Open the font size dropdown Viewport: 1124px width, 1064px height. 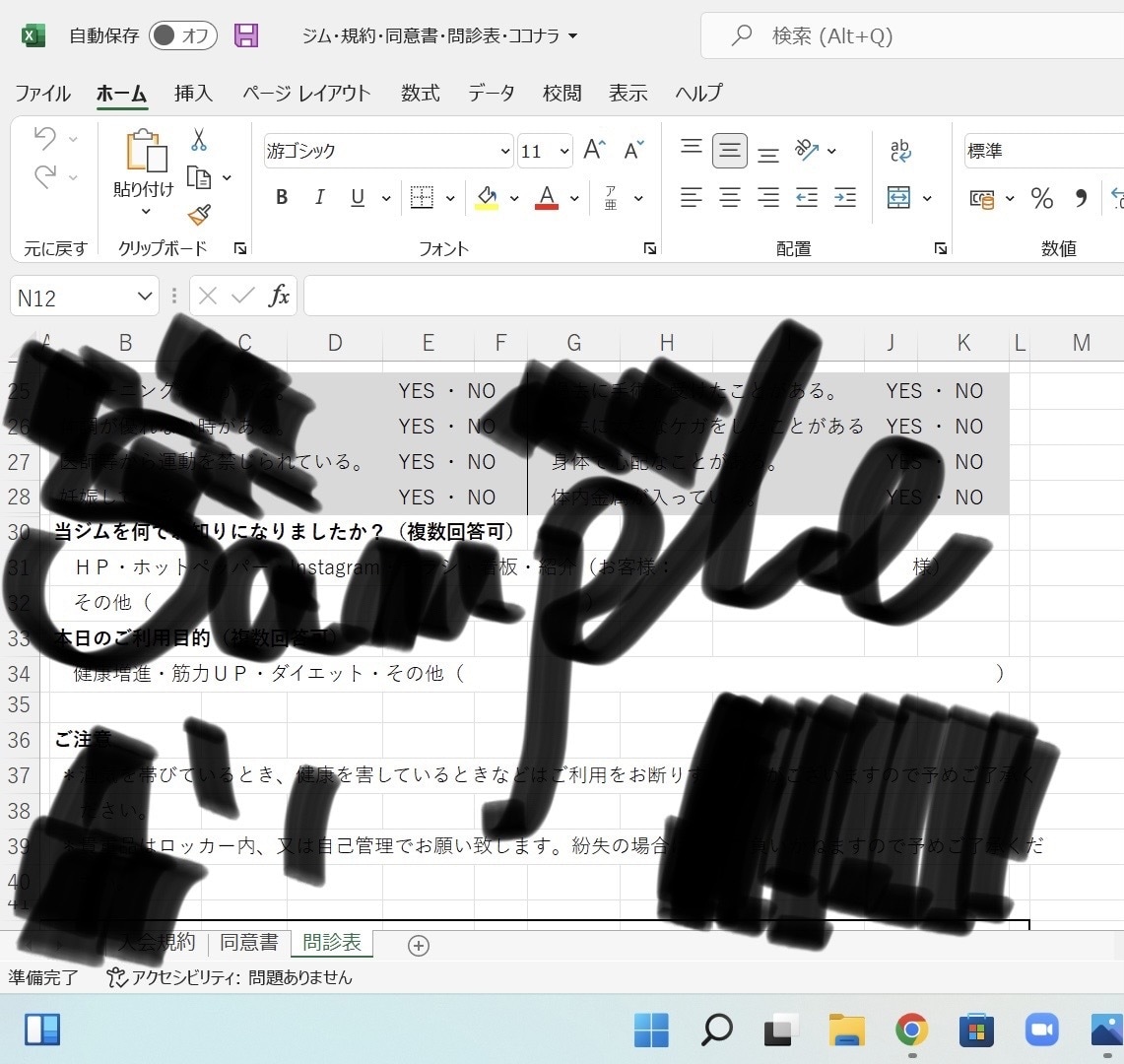click(564, 152)
